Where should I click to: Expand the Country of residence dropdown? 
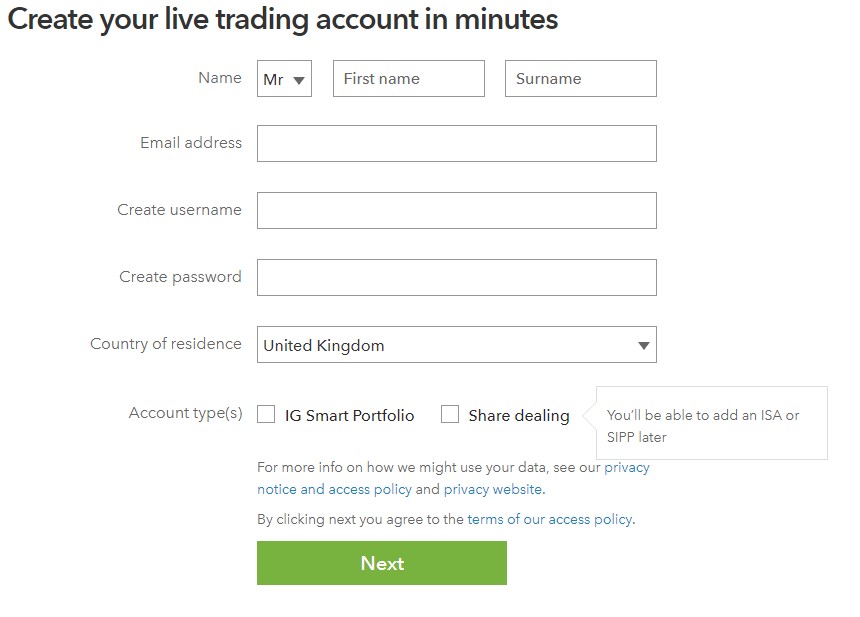point(456,344)
